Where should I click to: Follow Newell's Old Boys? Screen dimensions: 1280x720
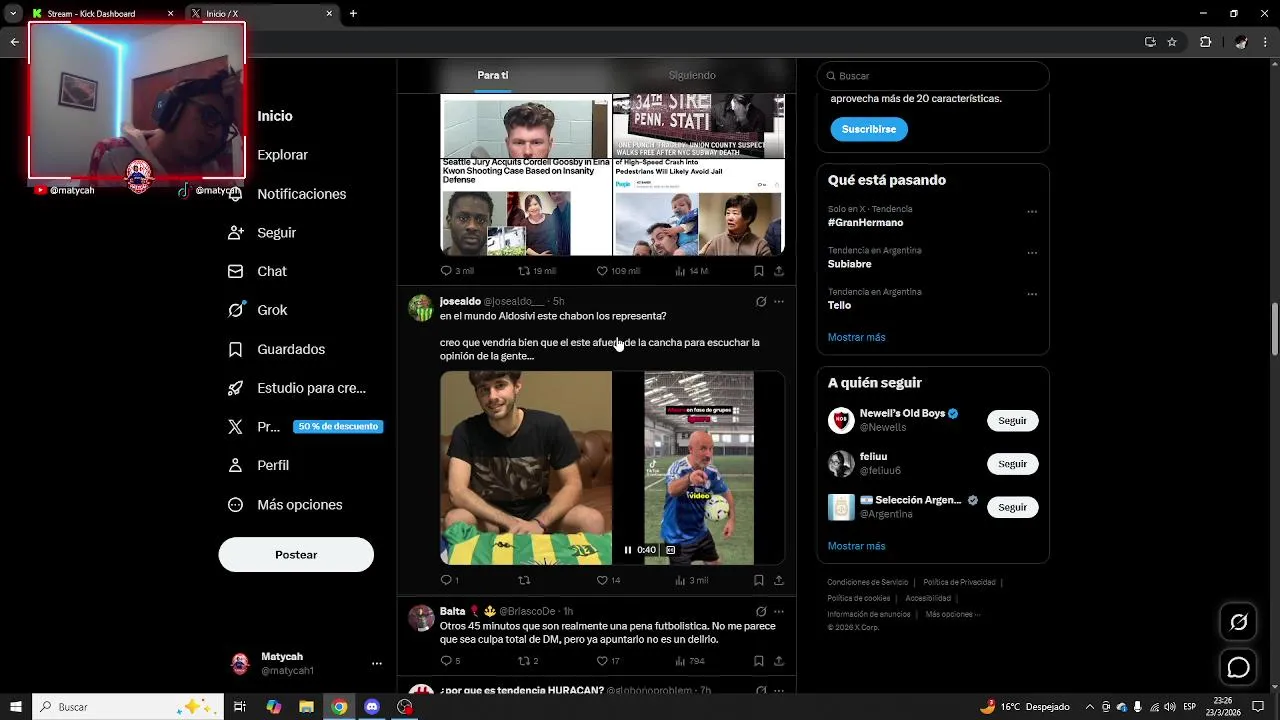point(1012,421)
